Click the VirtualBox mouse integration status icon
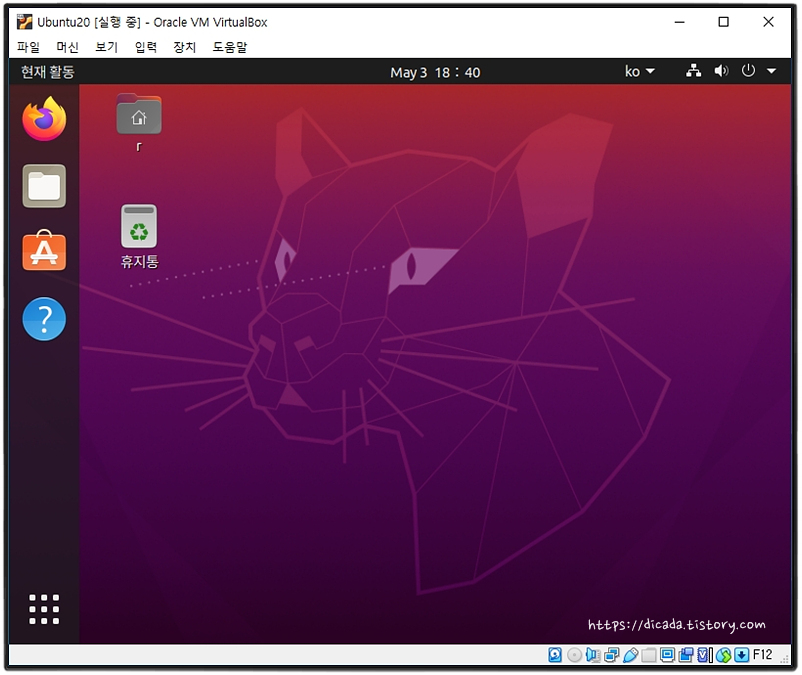This screenshot has height=675, width=802. click(723, 655)
